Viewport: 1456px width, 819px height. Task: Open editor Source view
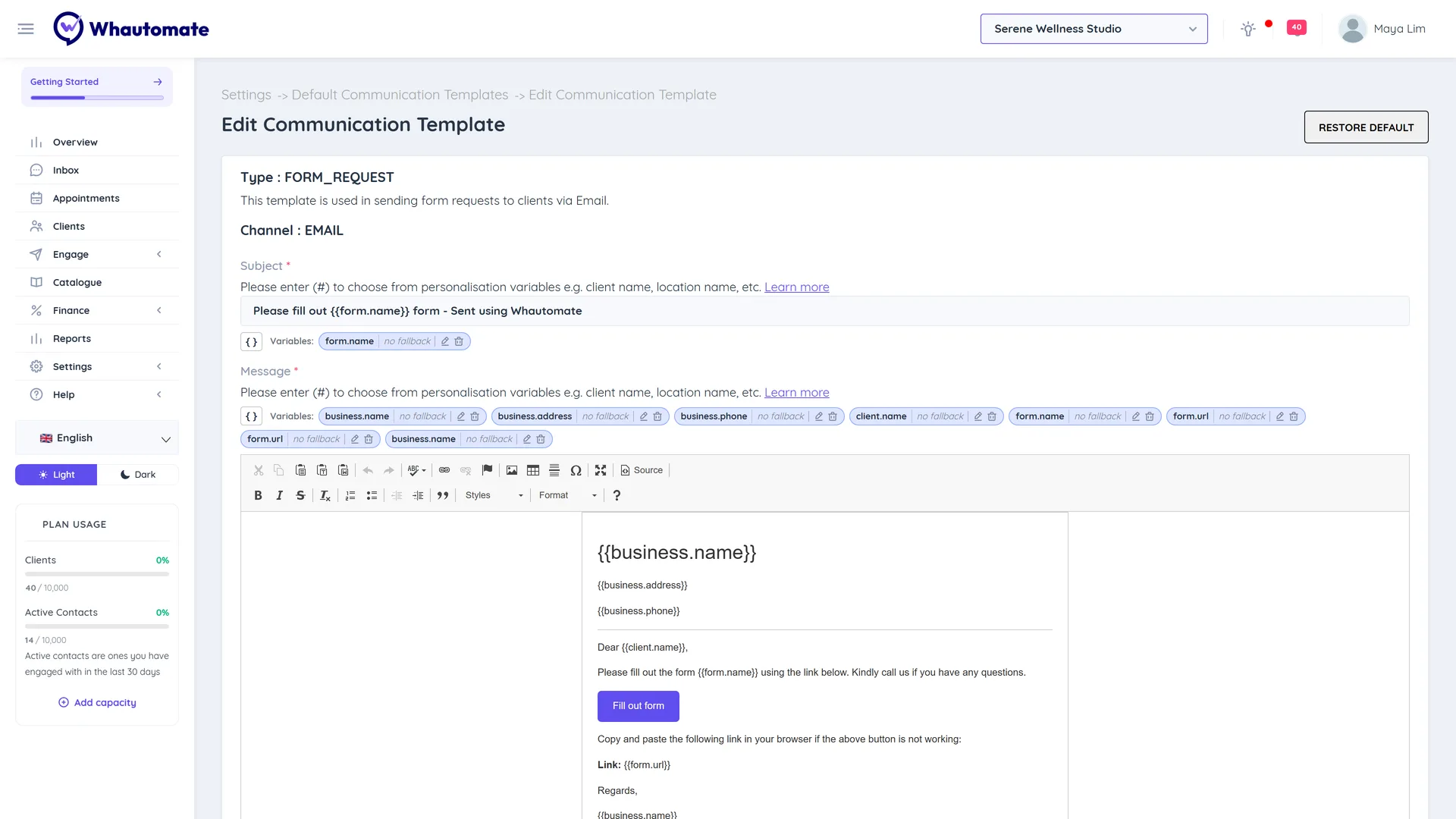[642, 470]
